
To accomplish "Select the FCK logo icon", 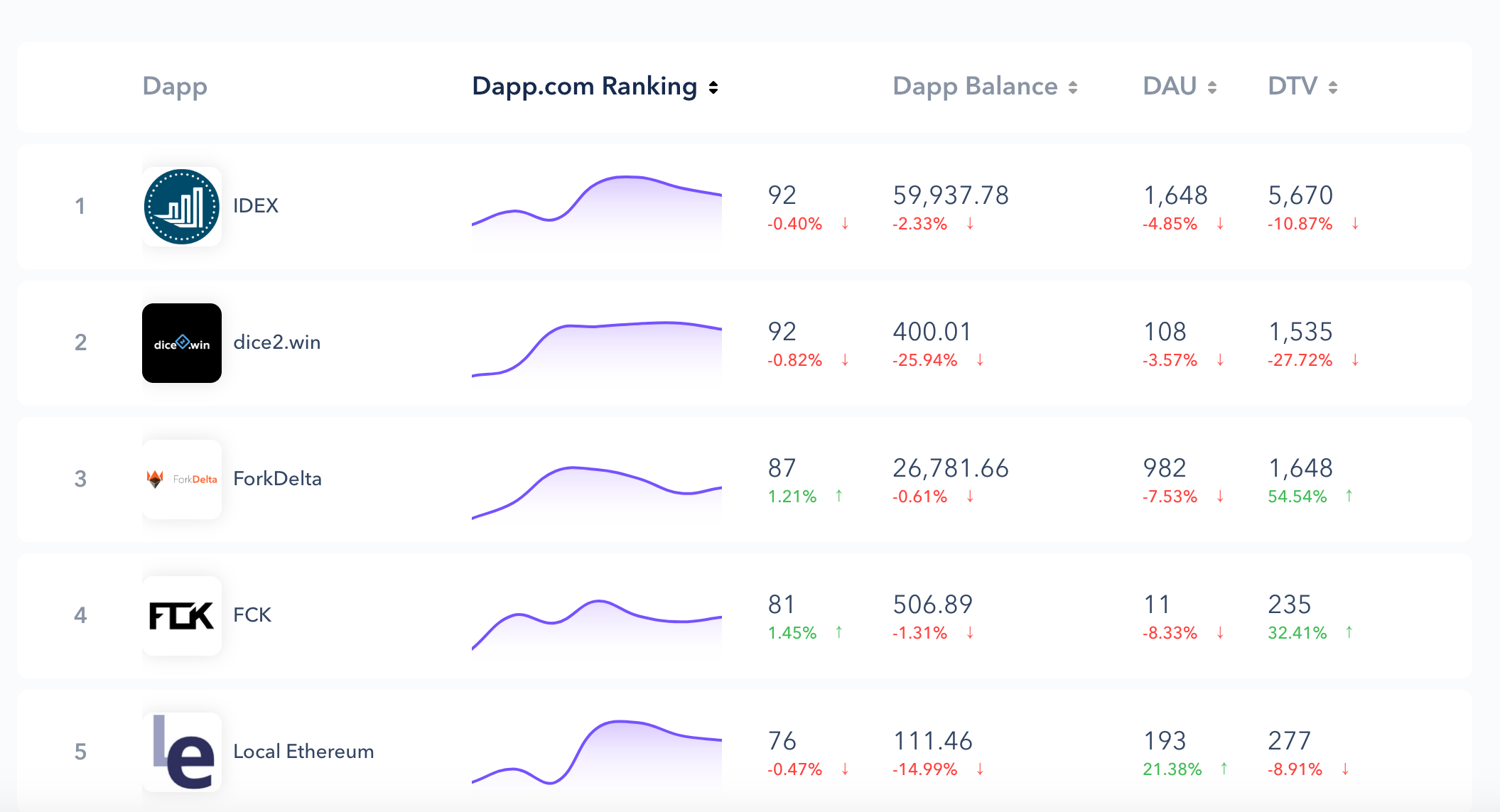I will [182, 615].
